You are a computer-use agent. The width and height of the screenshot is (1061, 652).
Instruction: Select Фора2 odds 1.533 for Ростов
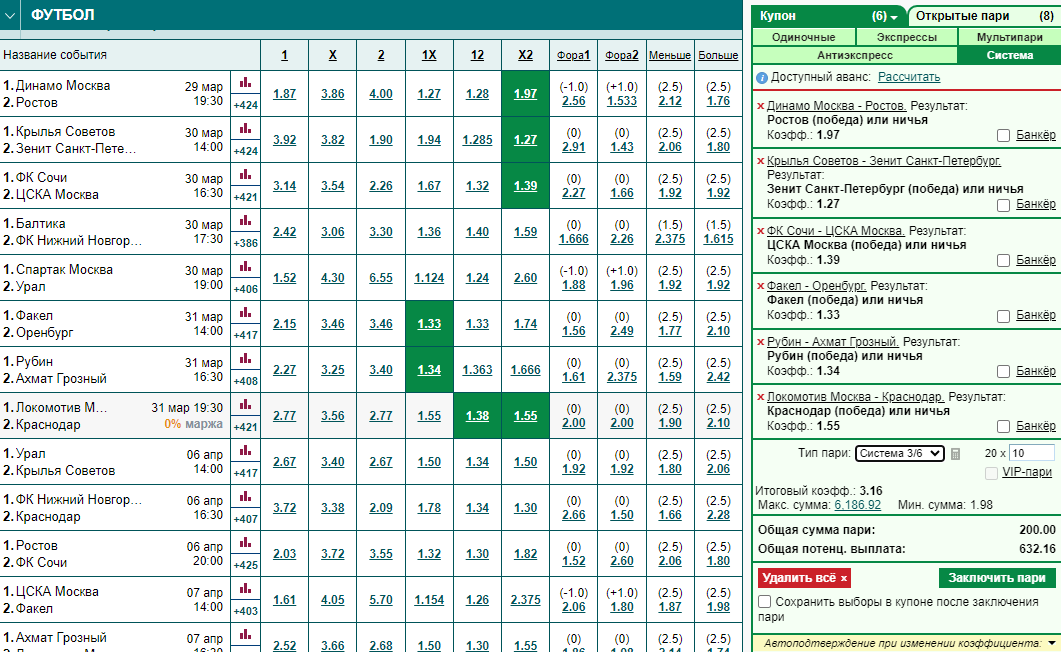(x=622, y=101)
